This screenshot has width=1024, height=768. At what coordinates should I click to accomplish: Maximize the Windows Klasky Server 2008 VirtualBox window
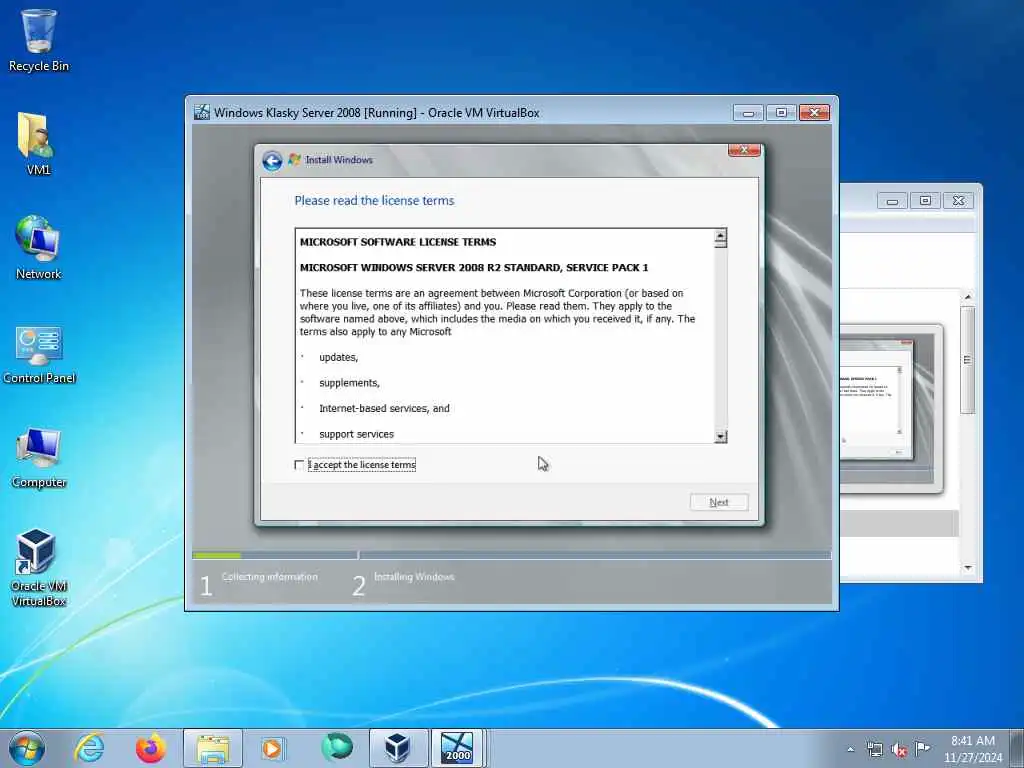(x=781, y=113)
